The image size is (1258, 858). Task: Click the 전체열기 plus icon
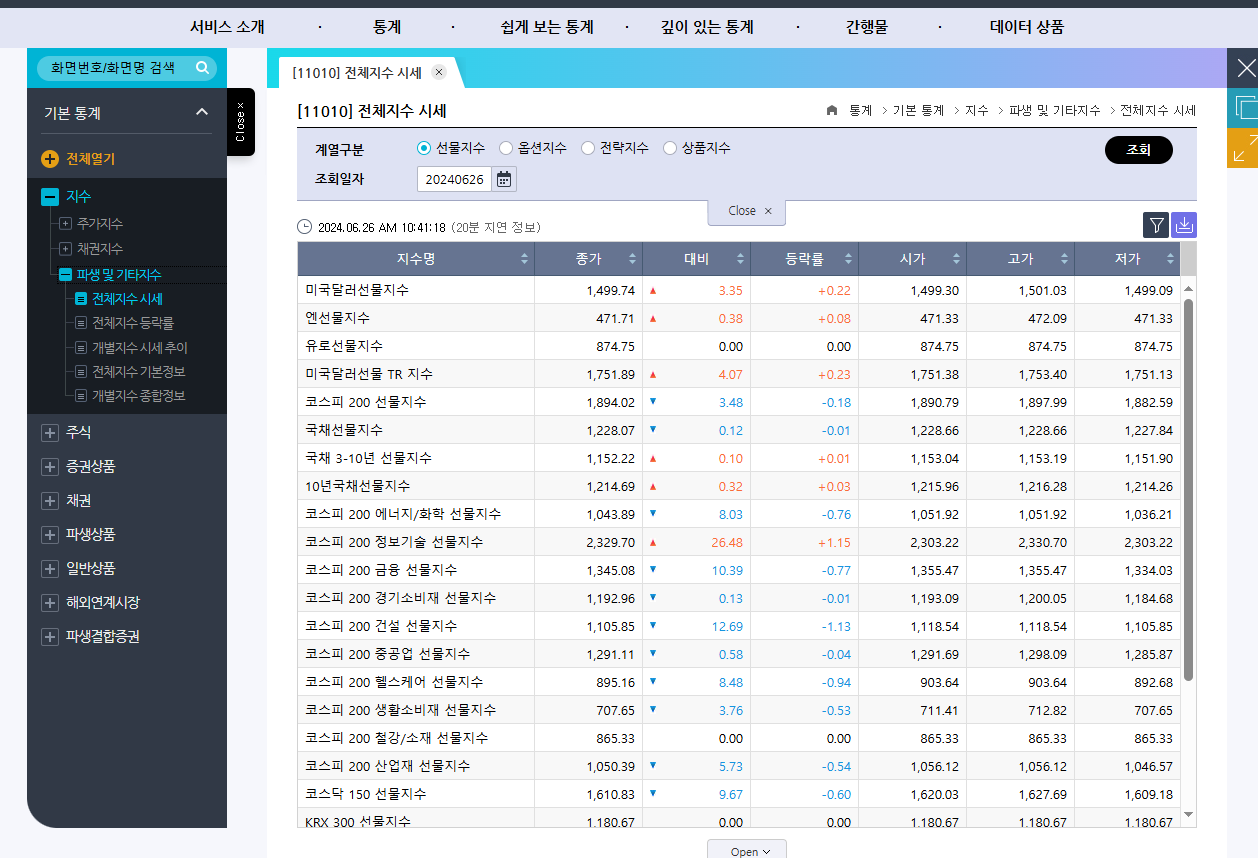50,156
